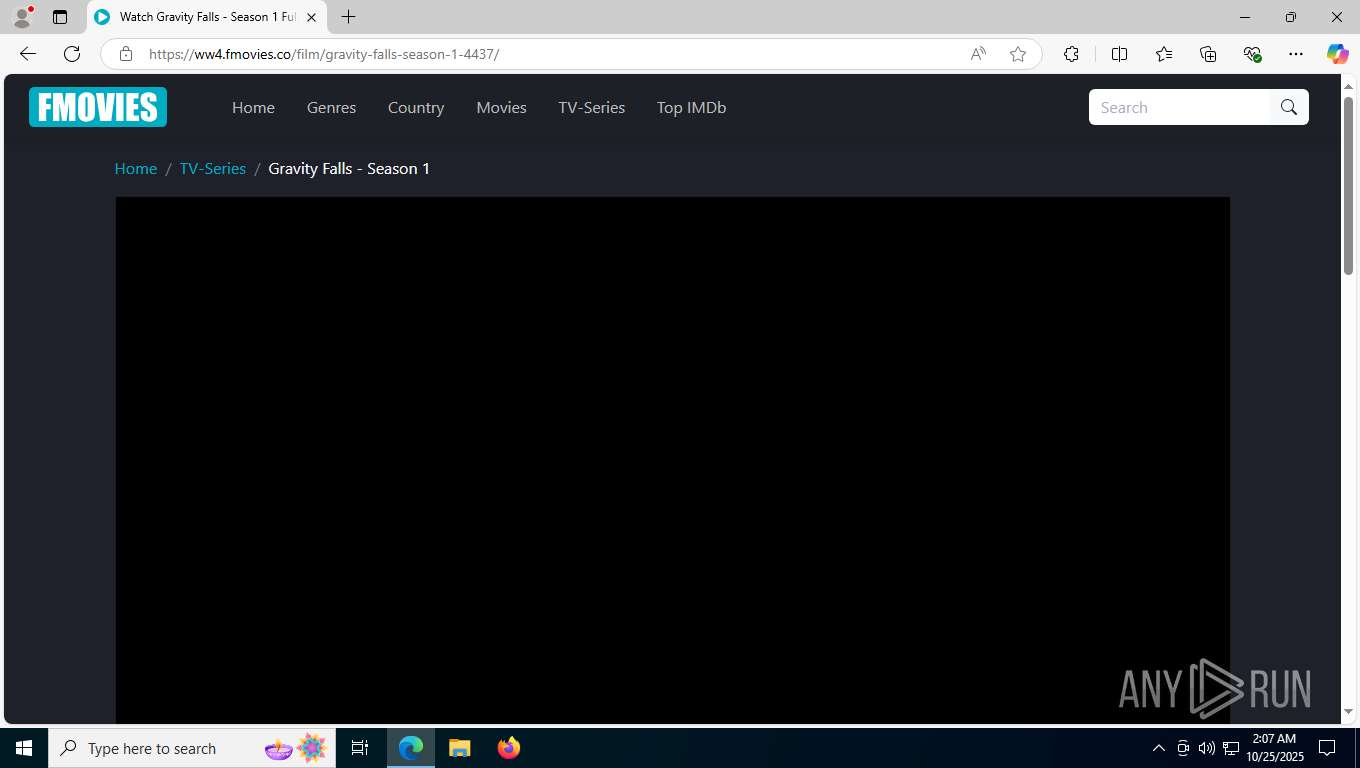The image size is (1360, 768).
Task: Open Browser essentials heart icon
Action: tap(1252, 54)
